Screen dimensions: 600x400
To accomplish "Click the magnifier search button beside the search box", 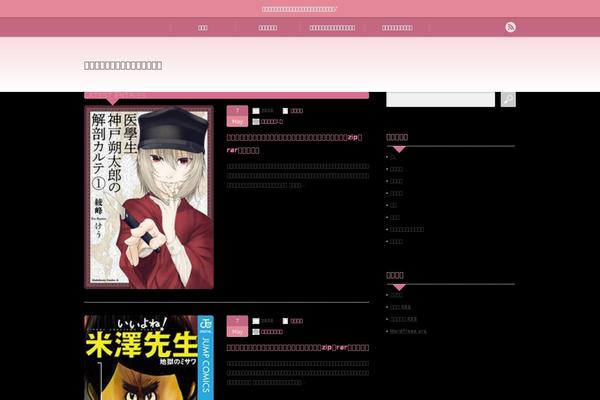I will [508, 100].
